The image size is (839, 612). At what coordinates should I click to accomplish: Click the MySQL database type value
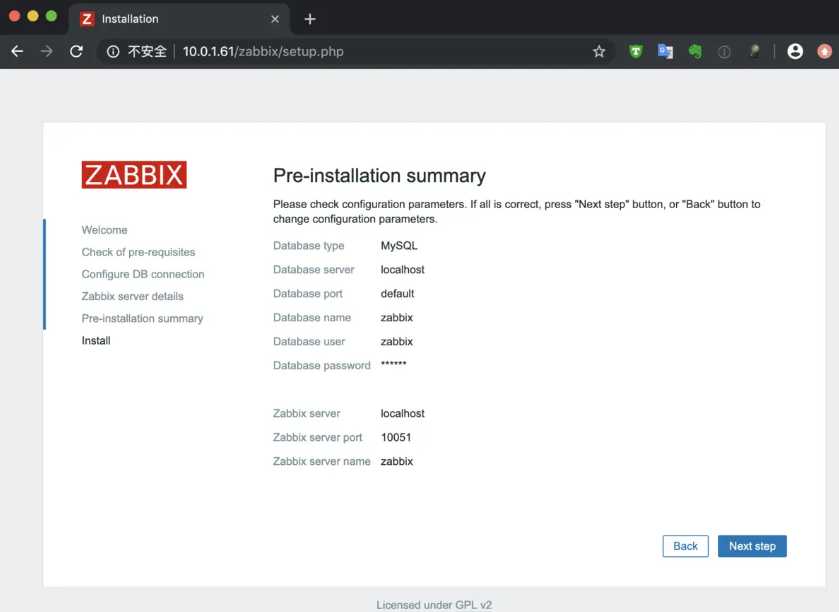pyautogui.click(x=399, y=246)
